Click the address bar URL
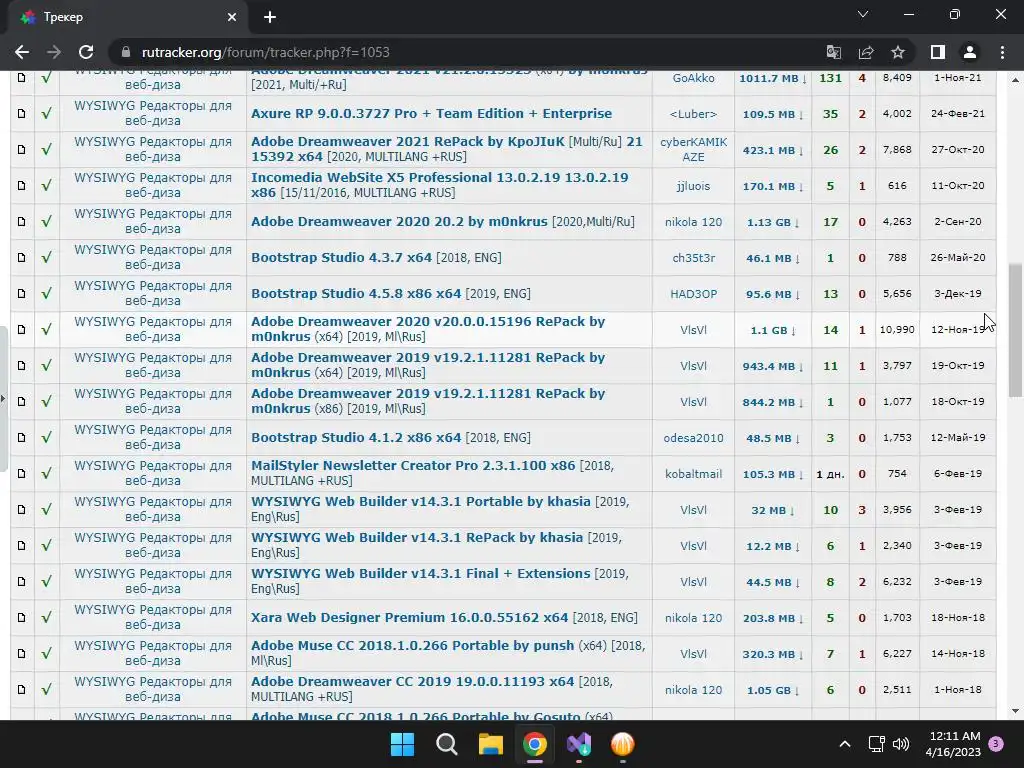Viewport: 1024px width, 768px height. (266, 52)
